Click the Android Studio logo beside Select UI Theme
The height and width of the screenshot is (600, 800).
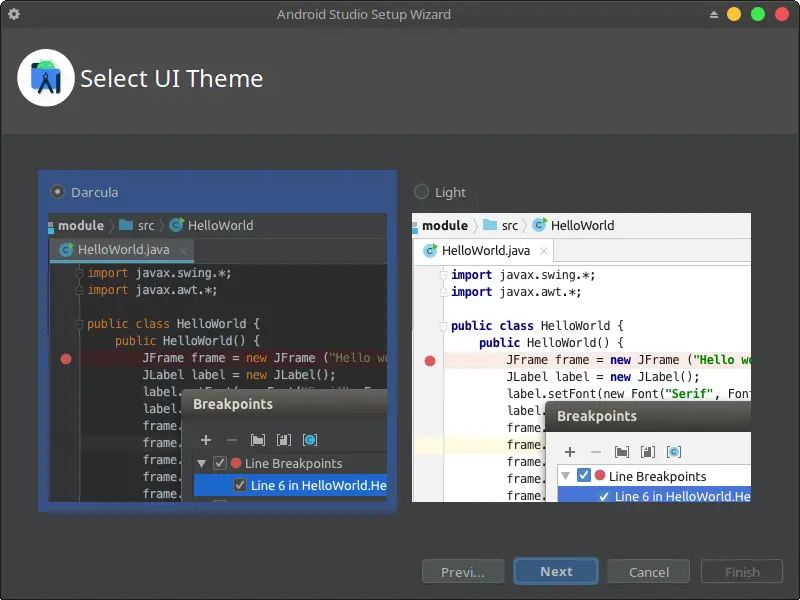45,76
